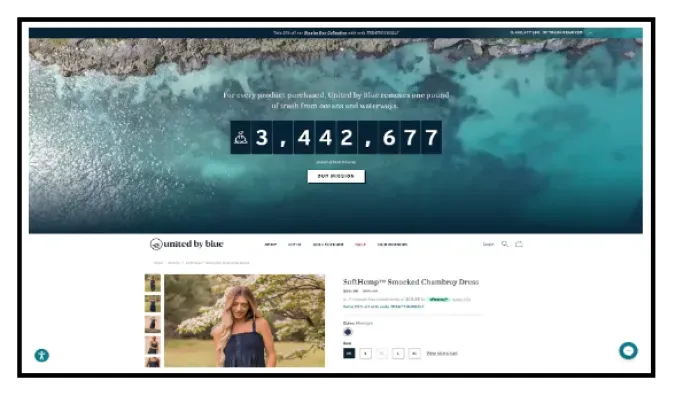This screenshot has height=395, width=673.
Task: Open the search magnifier icon
Action: tap(505, 244)
